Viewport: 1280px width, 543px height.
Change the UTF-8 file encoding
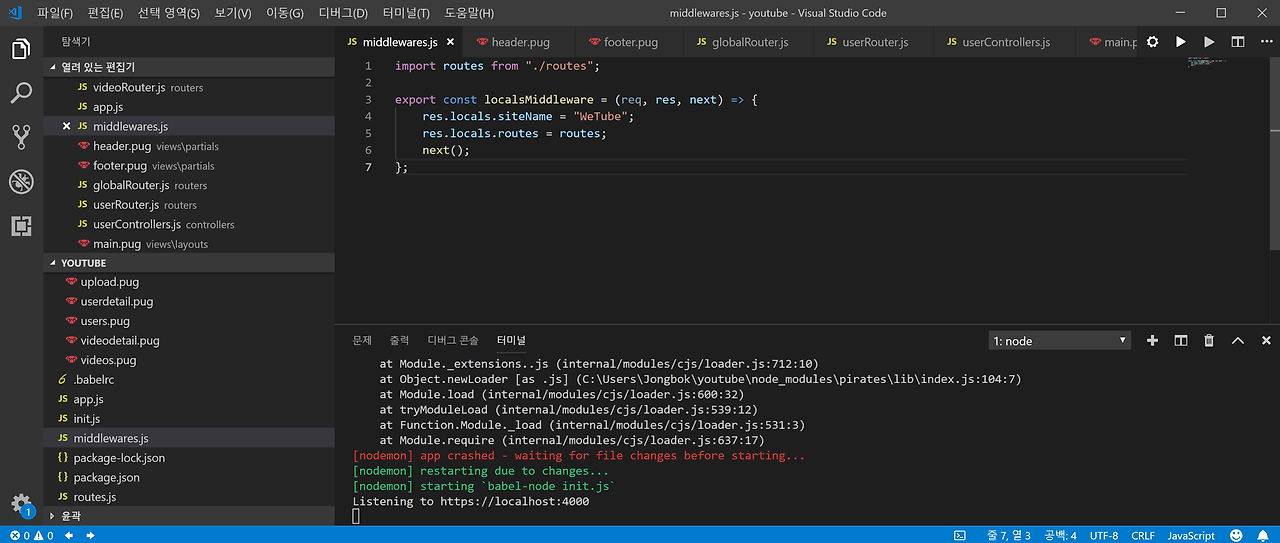1104,536
